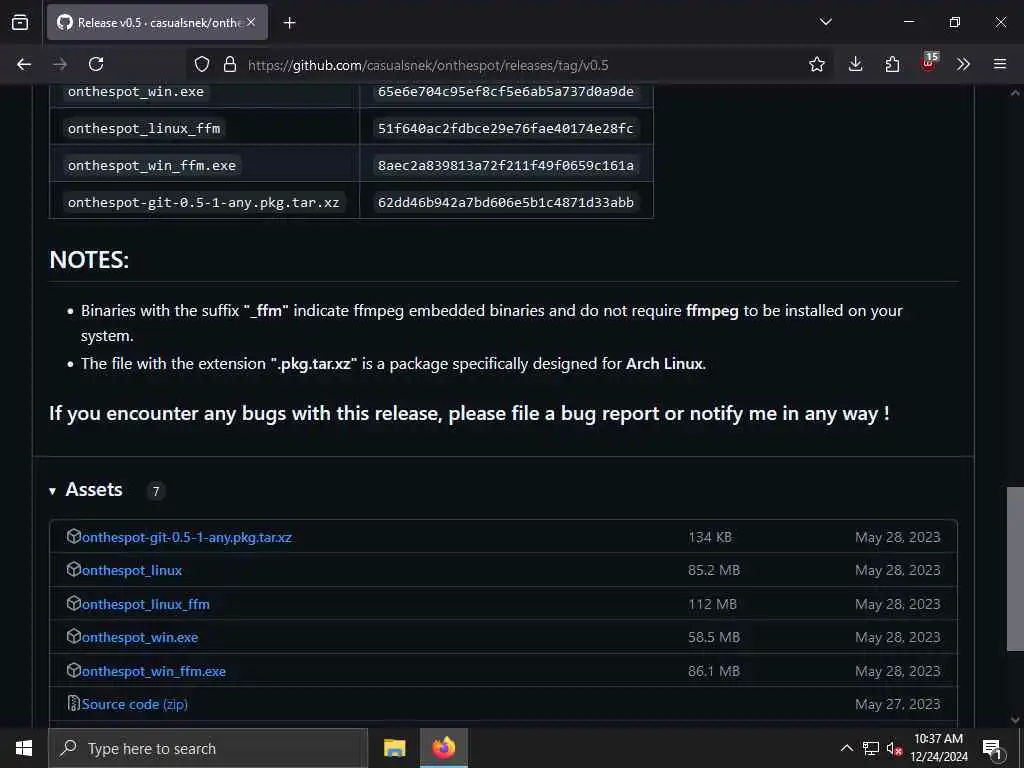Viewport: 1024px width, 768px height.
Task: Show more tools overflow chevron
Action: [x=963, y=64]
